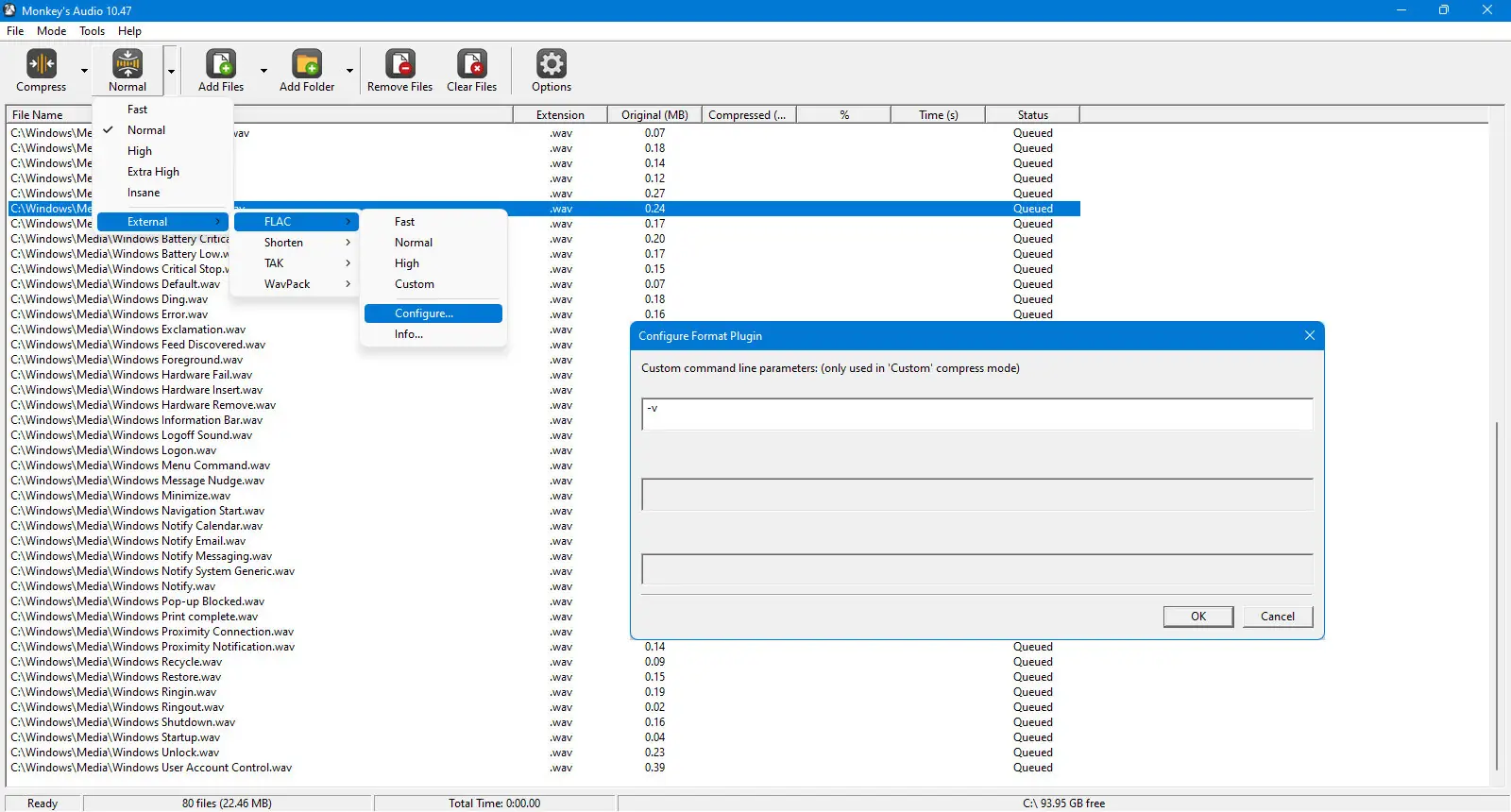1511x812 pixels.
Task: Select Windows Foreground.wav in the list
Action: [127, 360]
